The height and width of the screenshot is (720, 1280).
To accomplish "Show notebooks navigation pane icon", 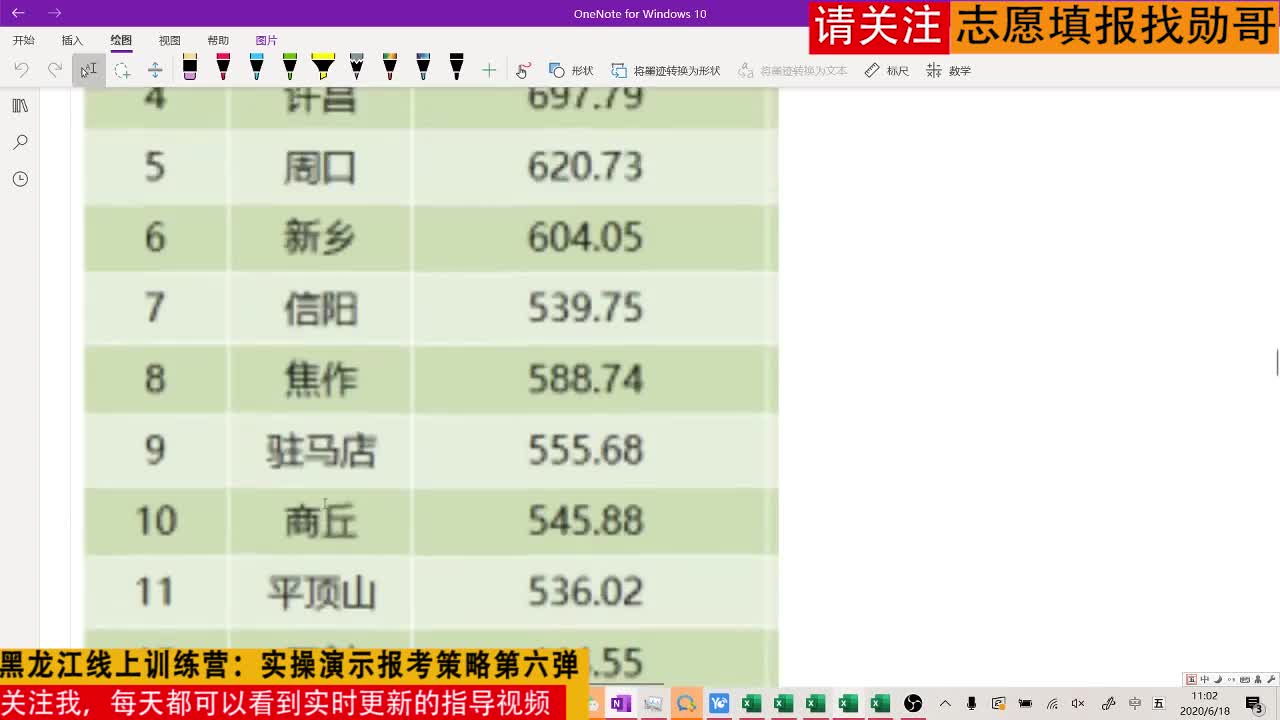I will coord(20,106).
